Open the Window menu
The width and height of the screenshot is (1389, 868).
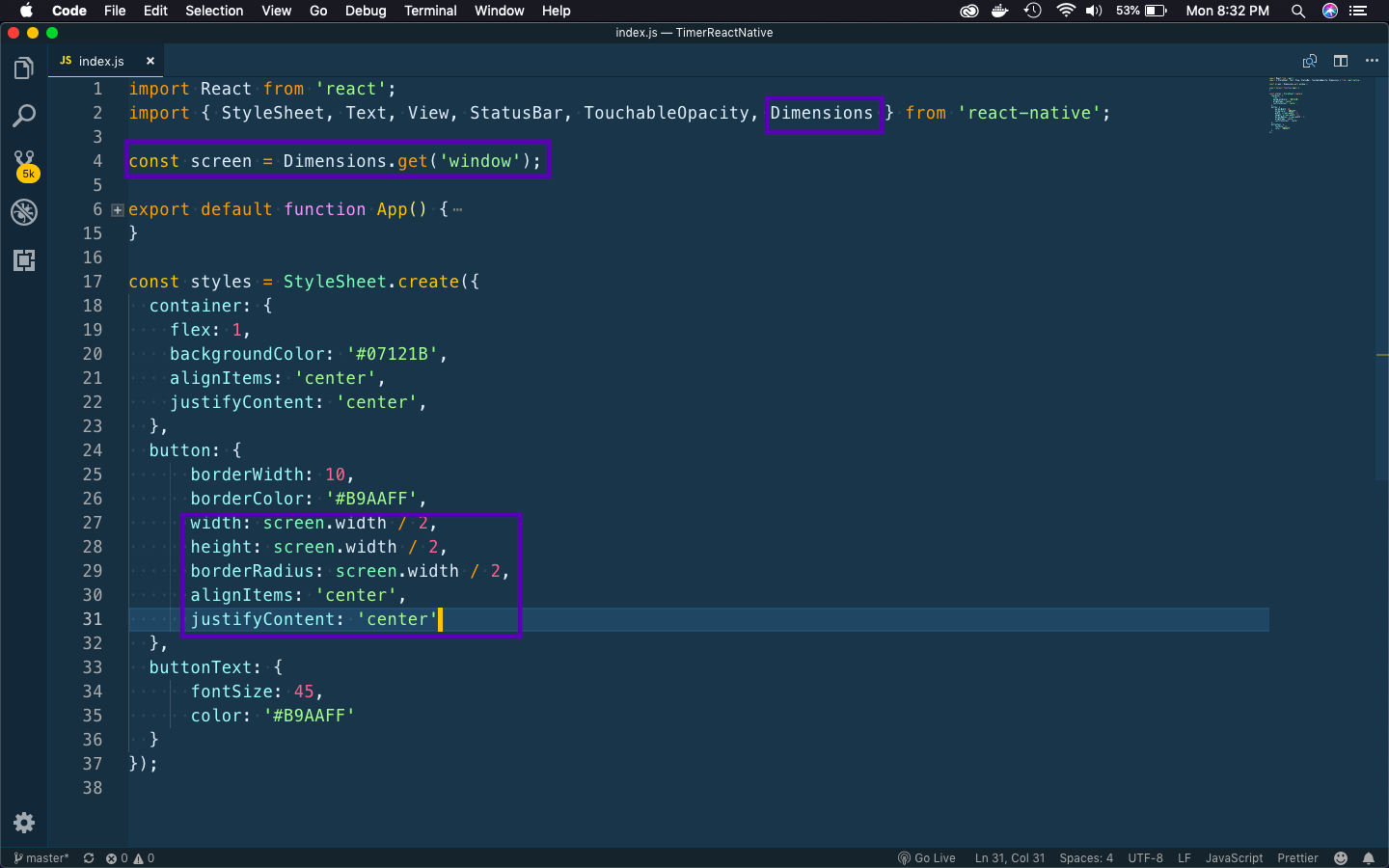pos(499,11)
